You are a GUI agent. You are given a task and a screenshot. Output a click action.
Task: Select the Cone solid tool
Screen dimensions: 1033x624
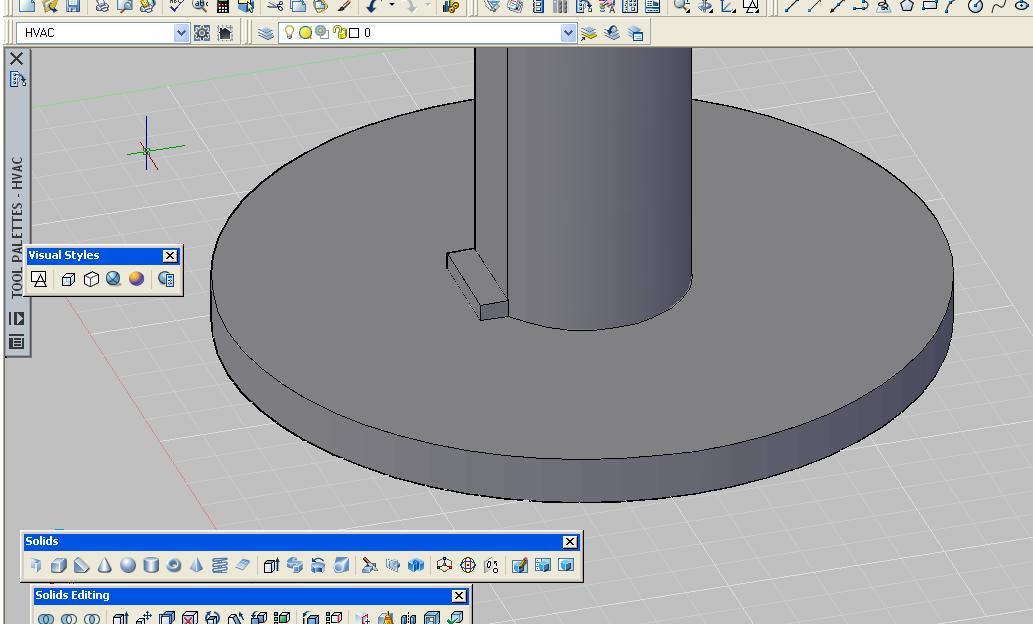pos(105,566)
